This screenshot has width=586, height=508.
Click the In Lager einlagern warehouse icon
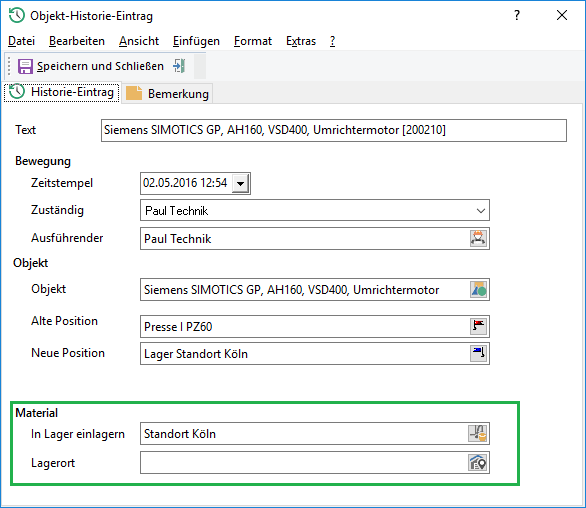pyautogui.click(x=478, y=434)
